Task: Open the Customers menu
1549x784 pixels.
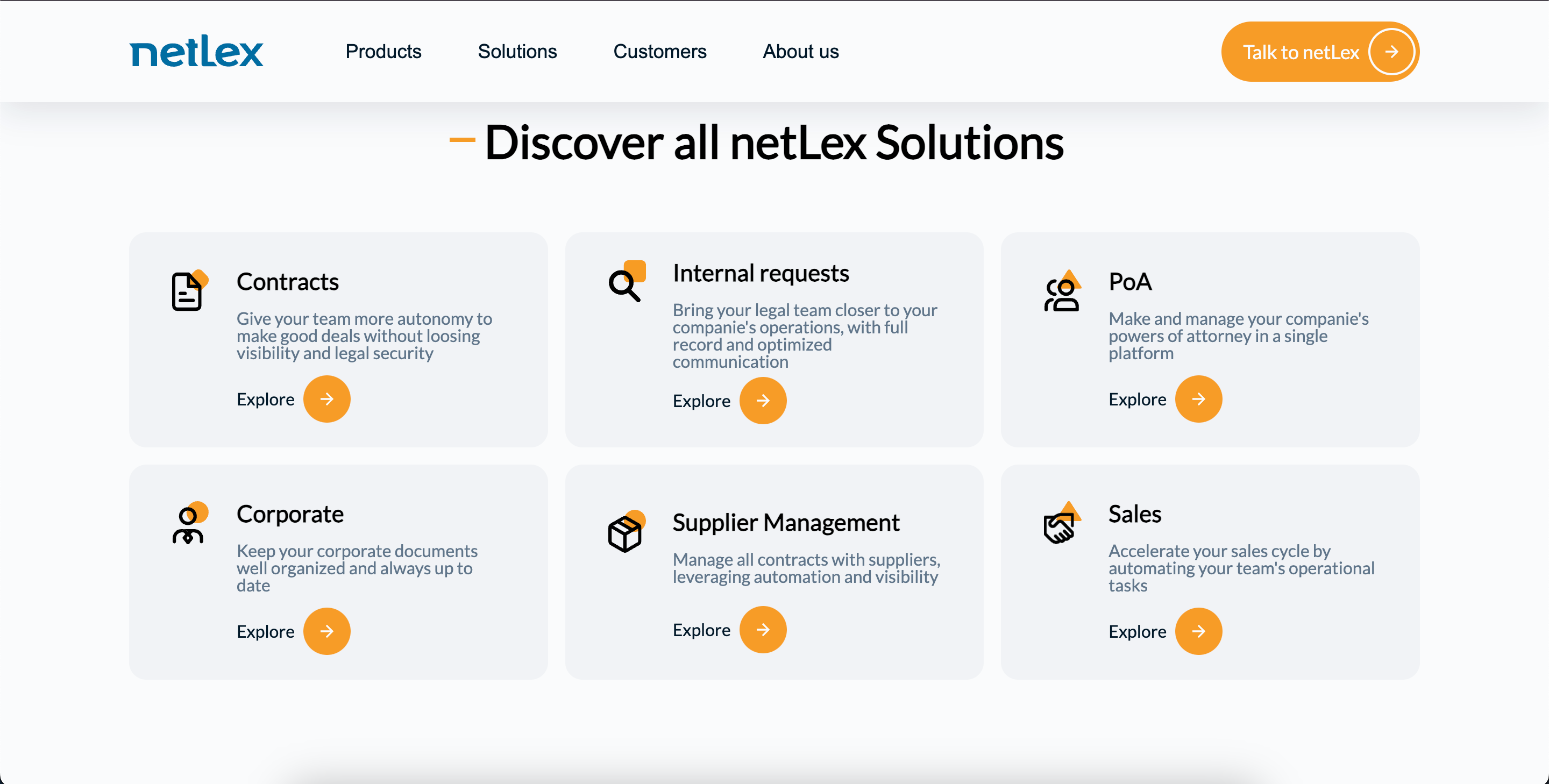Action: 659,52
